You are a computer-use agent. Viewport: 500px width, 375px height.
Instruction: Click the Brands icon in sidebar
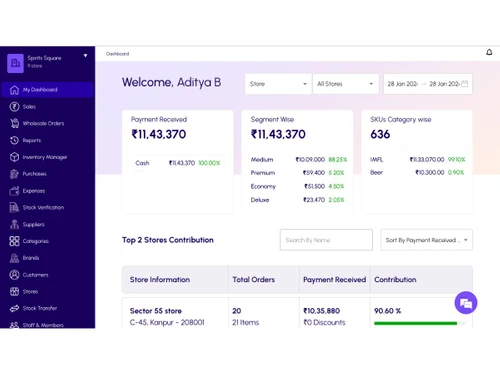[x=14, y=258]
